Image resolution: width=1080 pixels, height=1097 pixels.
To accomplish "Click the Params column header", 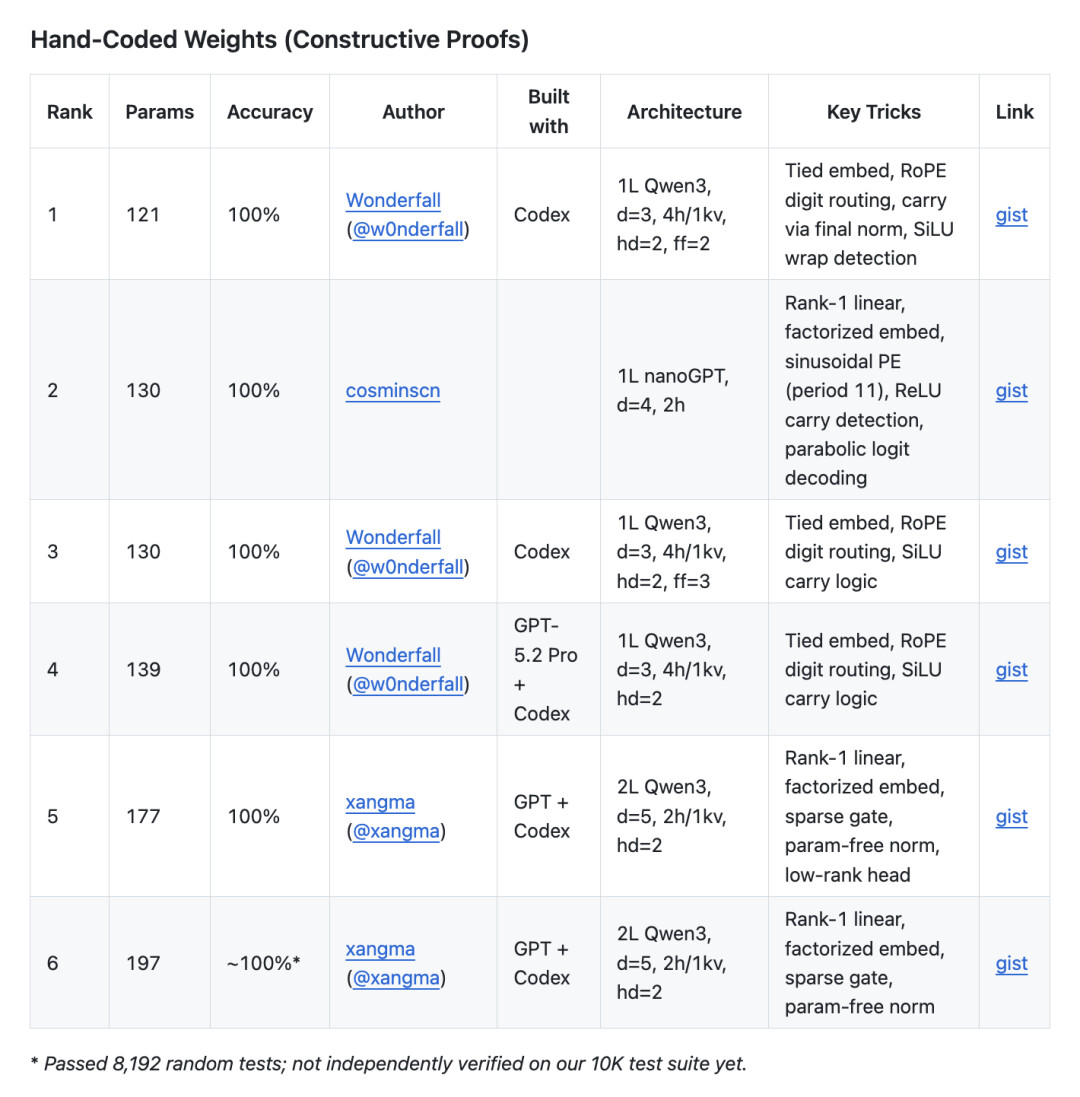I will click(x=160, y=112).
